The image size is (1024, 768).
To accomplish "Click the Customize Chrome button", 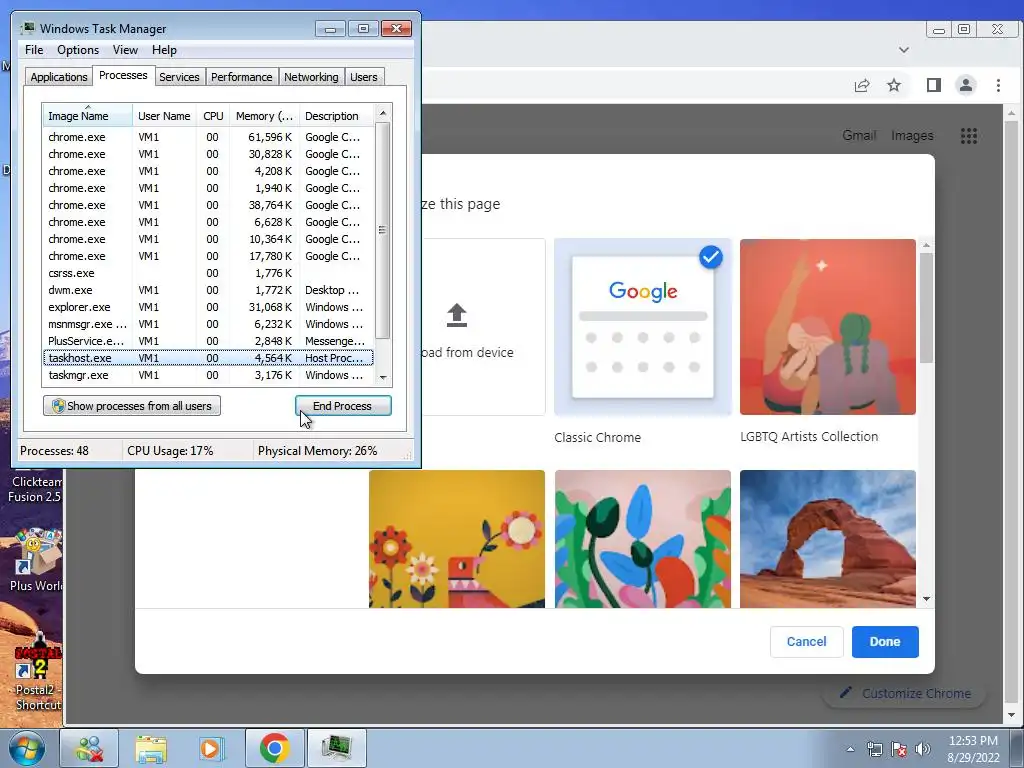I will pyautogui.click(x=904, y=693).
